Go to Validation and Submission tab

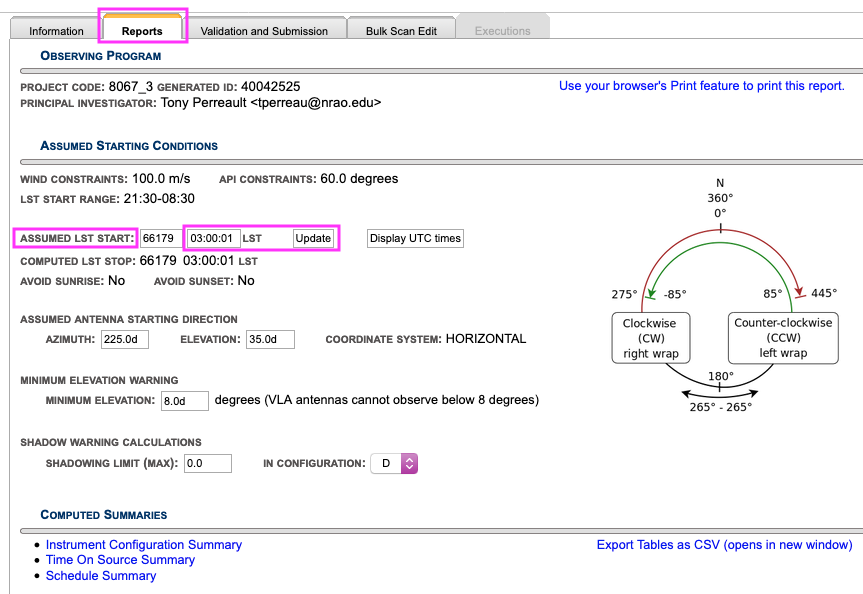264,31
